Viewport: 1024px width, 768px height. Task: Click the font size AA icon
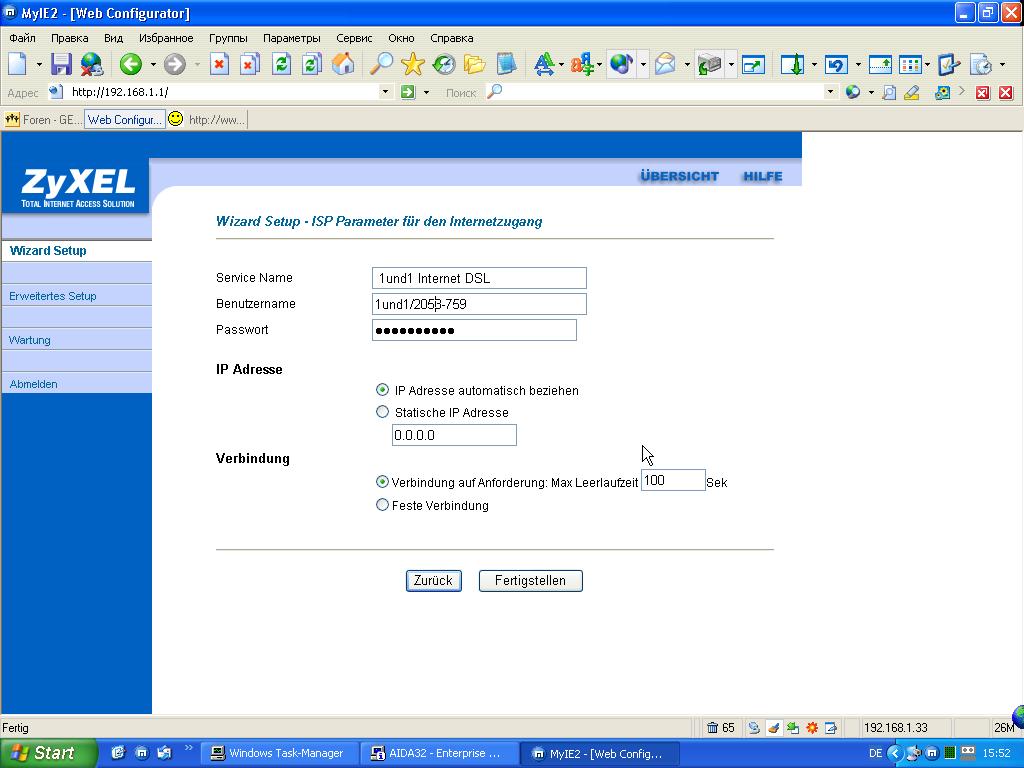click(543, 64)
